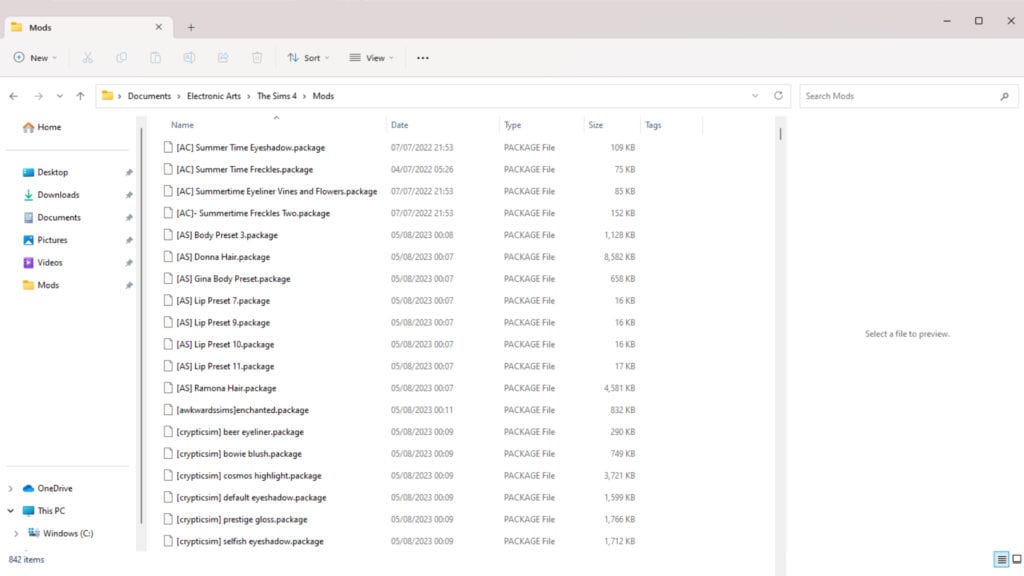Expand address bar history dropdown
Screen dimensions: 1024x576
point(755,95)
